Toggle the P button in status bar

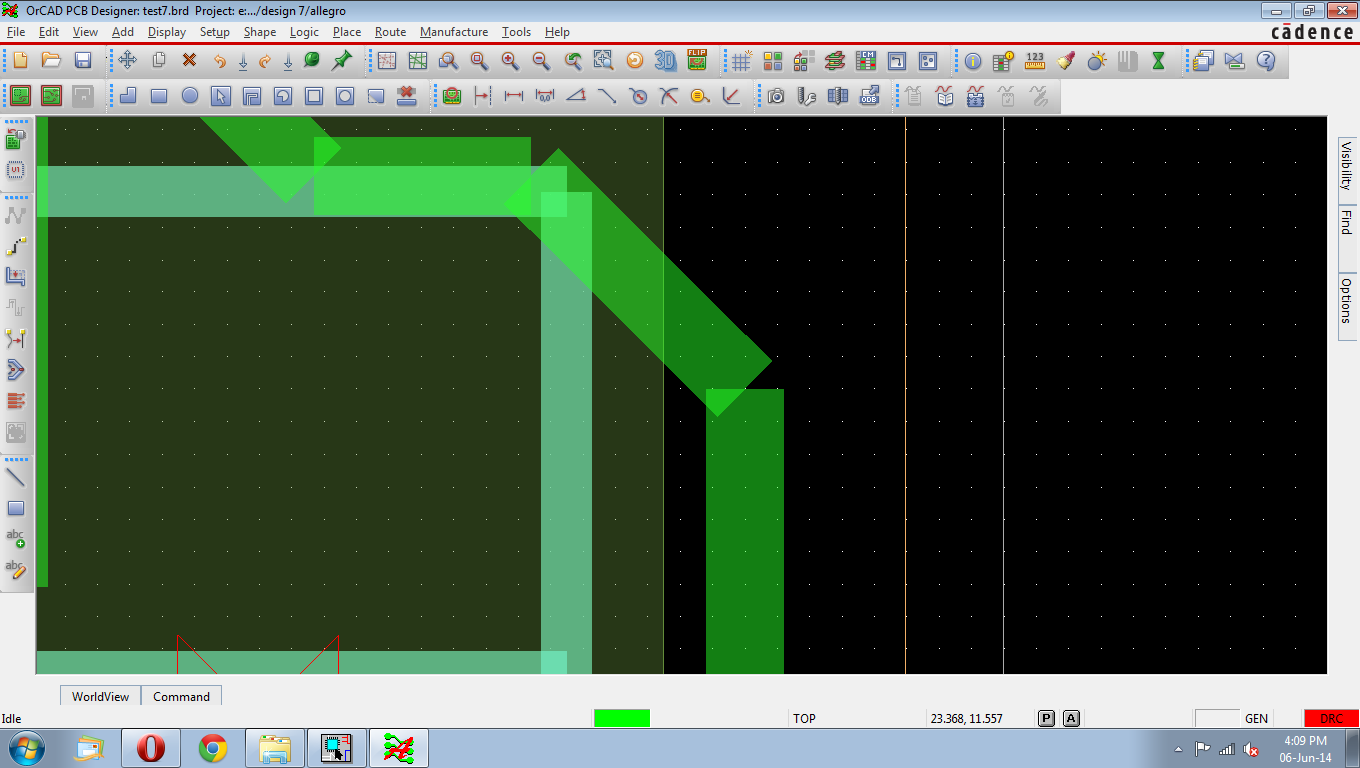click(1046, 718)
